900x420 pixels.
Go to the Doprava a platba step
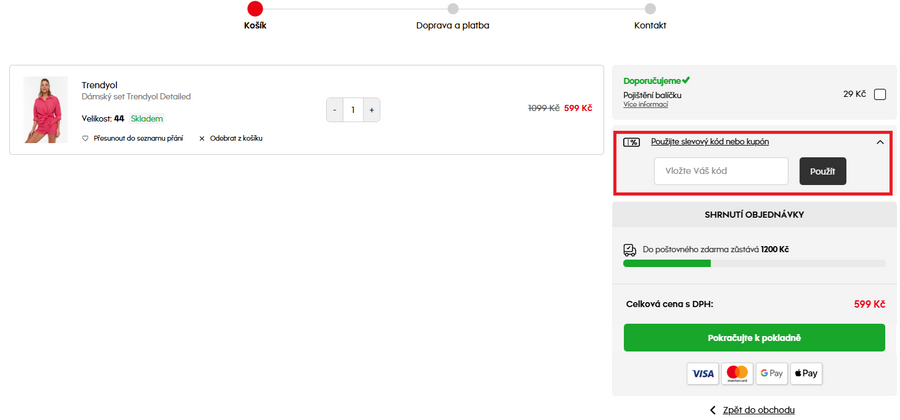coord(453,9)
